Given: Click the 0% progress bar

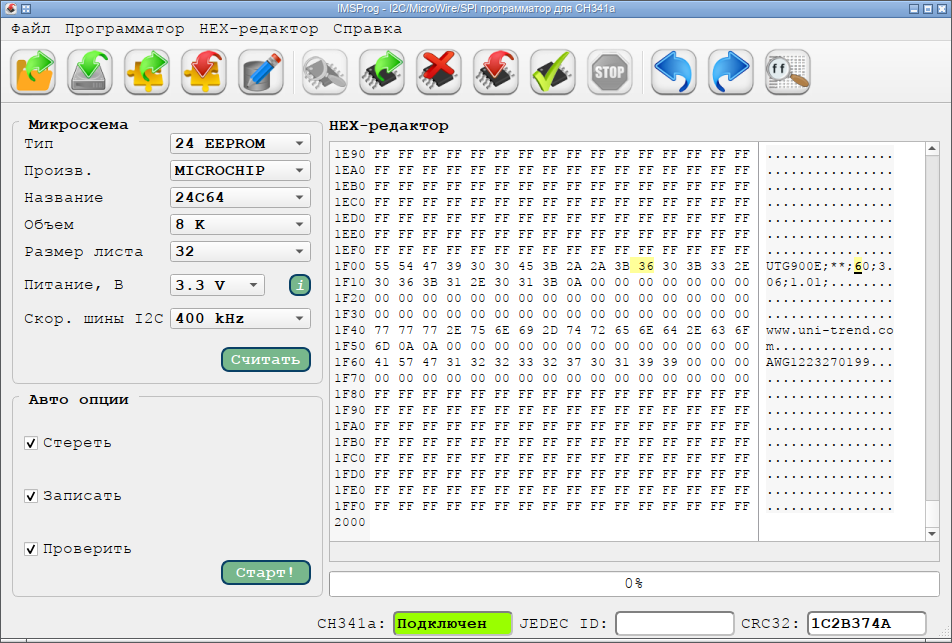Looking at the screenshot, I should tap(634, 583).
